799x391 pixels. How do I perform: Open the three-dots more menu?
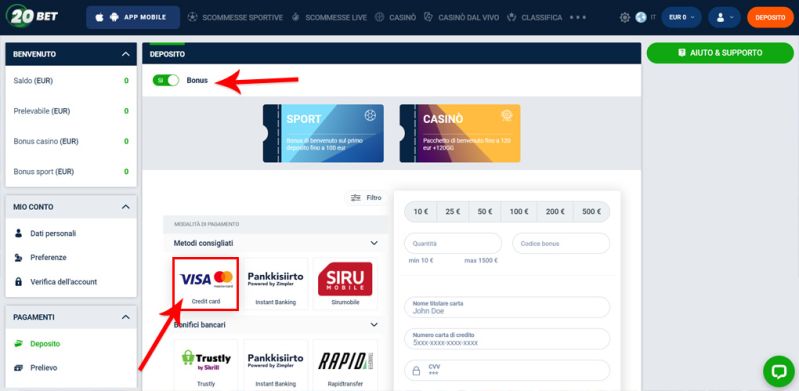(x=578, y=17)
